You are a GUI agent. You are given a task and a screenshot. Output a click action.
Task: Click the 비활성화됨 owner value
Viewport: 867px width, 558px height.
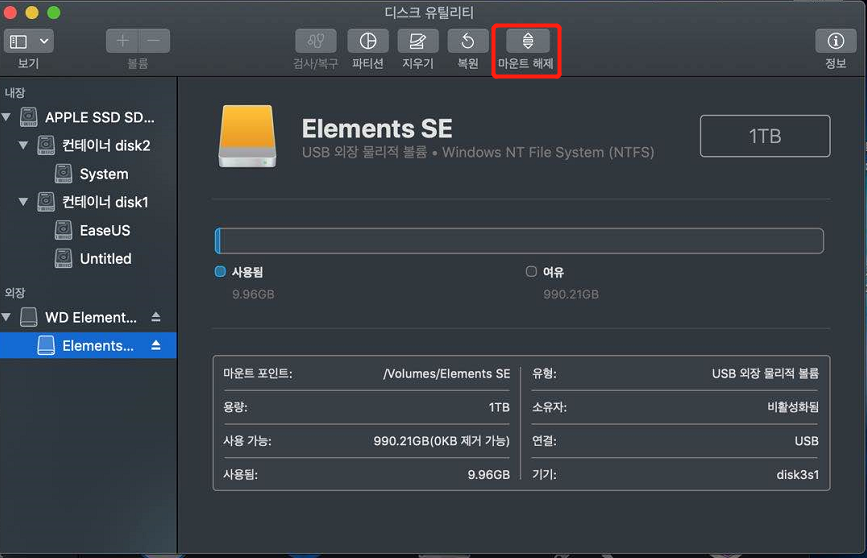(x=793, y=407)
